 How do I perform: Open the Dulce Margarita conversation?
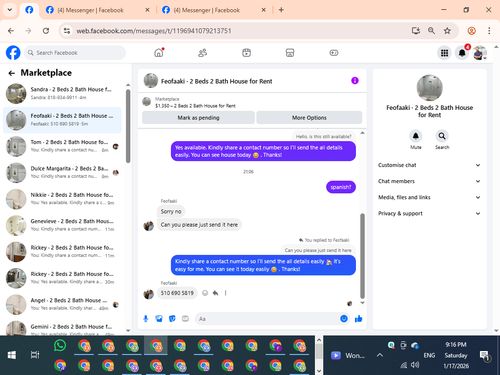[63, 172]
